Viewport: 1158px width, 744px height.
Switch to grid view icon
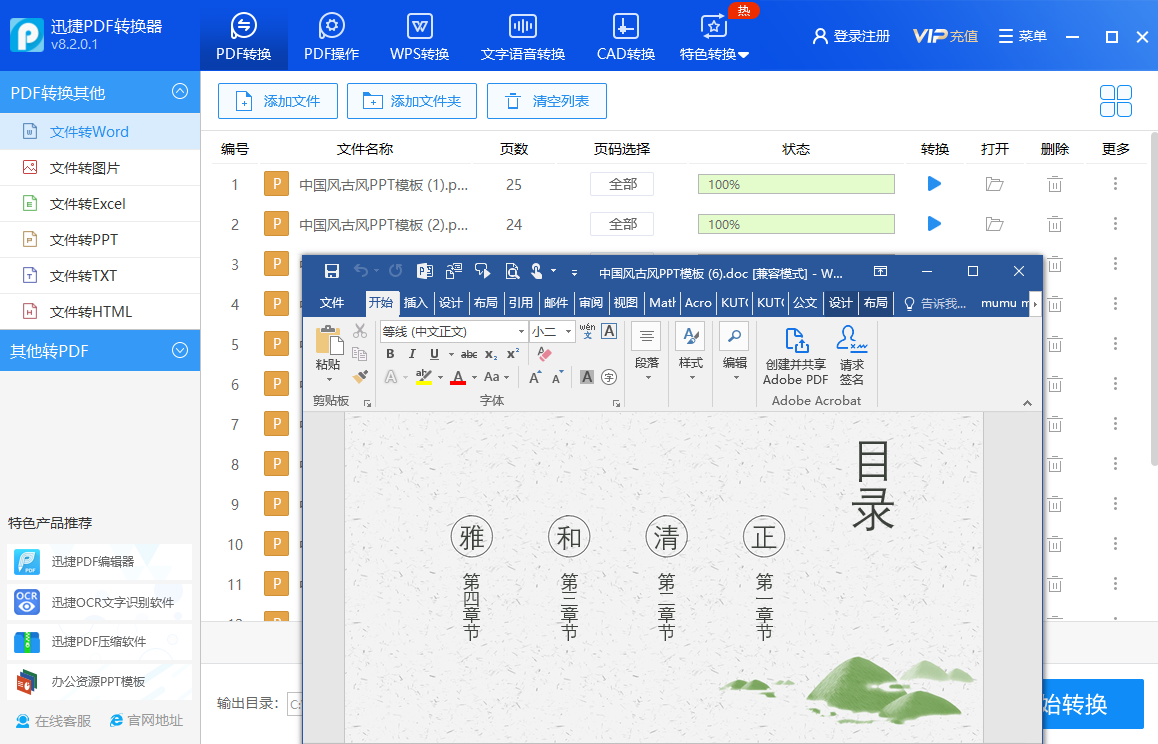tap(1115, 101)
